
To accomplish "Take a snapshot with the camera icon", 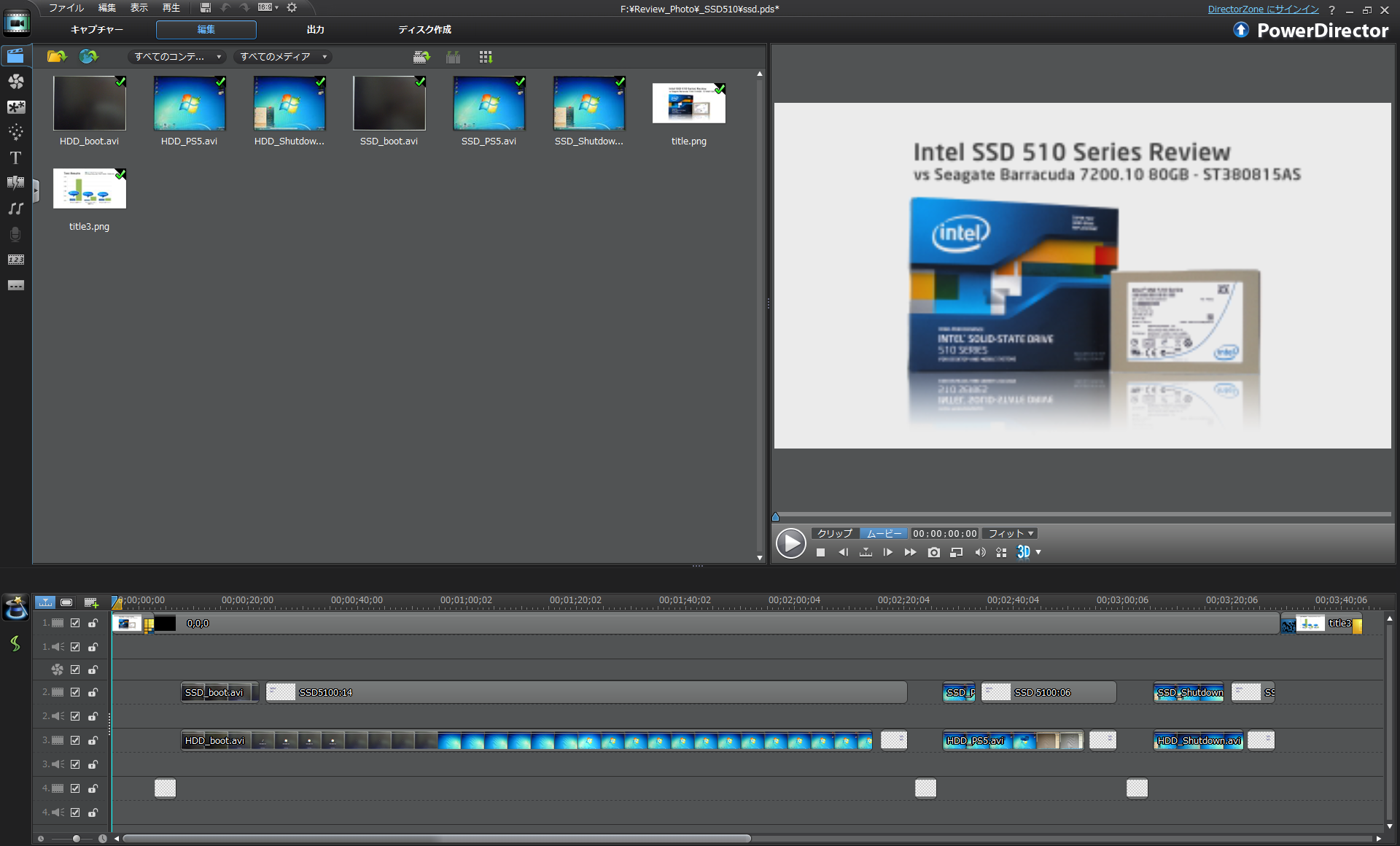I will (933, 553).
